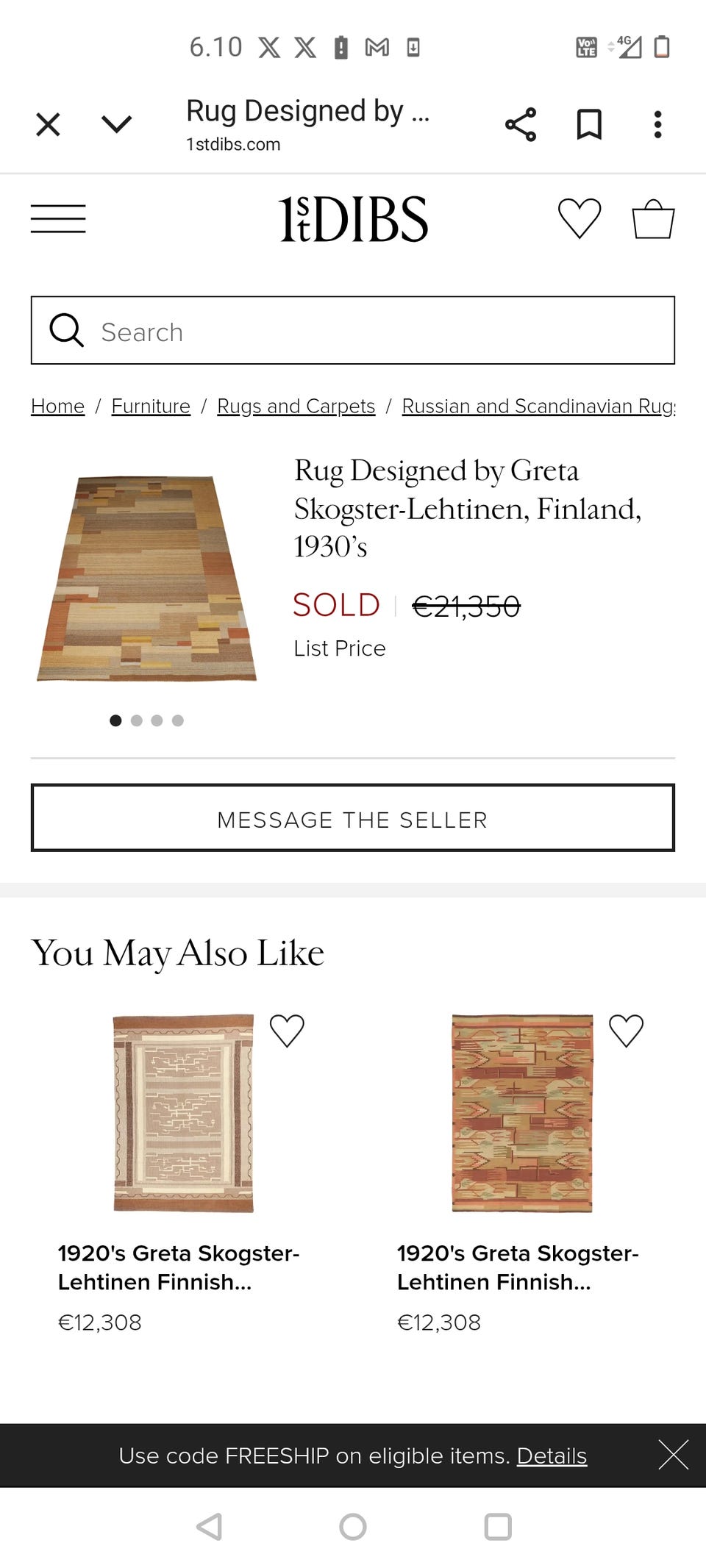Click the Message the Seller button
706x1568 pixels.
tap(353, 818)
